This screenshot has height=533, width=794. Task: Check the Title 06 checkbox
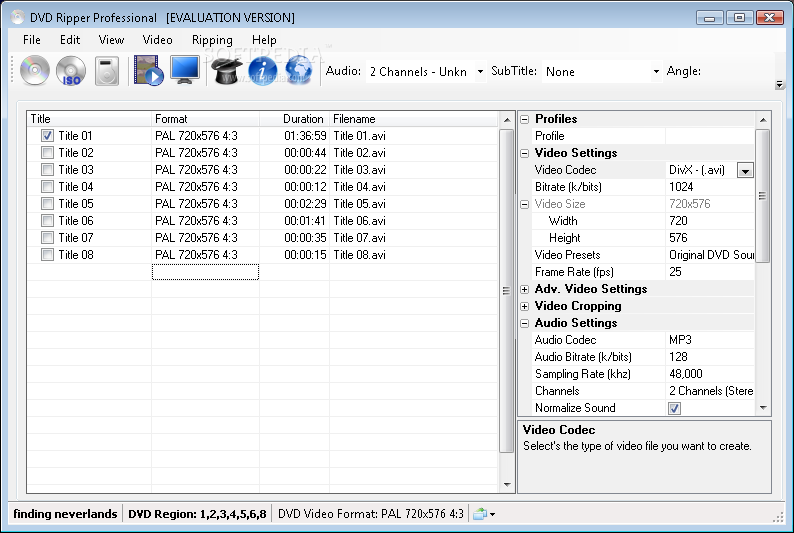click(x=47, y=221)
